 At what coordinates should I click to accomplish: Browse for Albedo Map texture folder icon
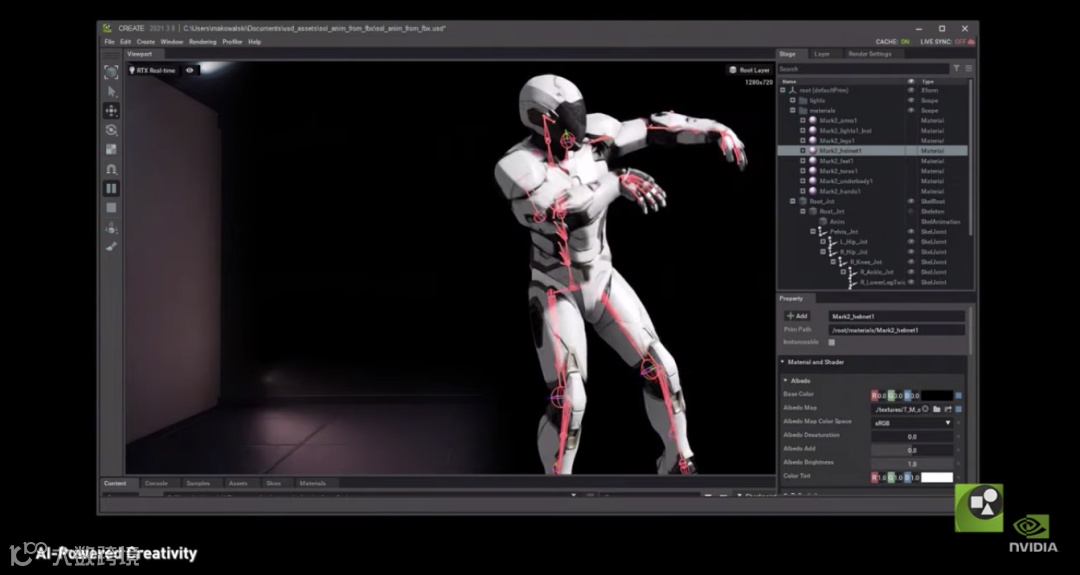pyautogui.click(x=935, y=408)
